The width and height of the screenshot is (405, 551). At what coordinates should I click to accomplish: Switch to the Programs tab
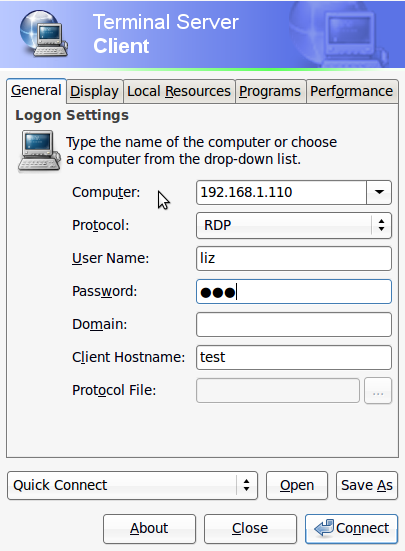pyautogui.click(x=270, y=91)
